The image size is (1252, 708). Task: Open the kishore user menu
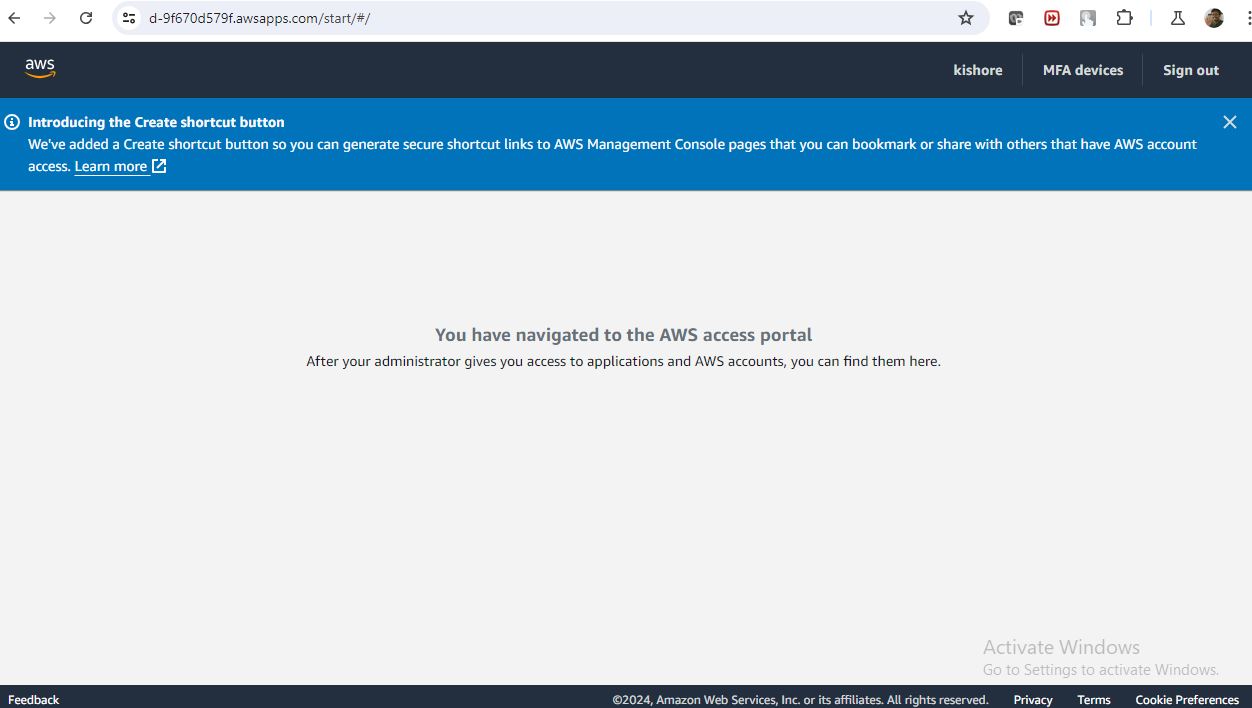click(977, 70)
